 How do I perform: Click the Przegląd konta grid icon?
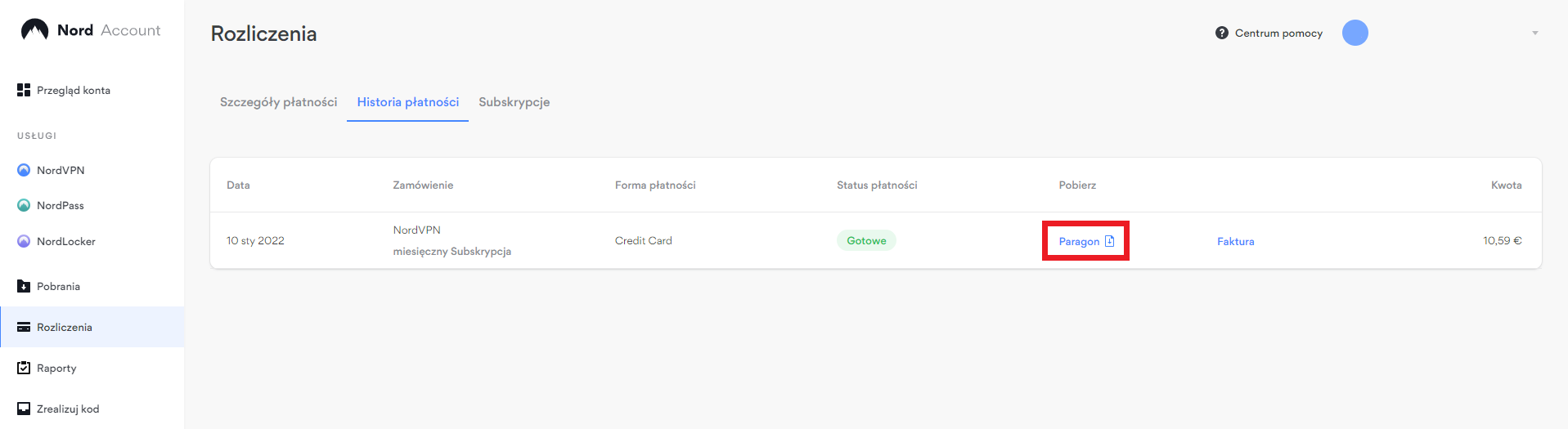click(x=24, y=90)
